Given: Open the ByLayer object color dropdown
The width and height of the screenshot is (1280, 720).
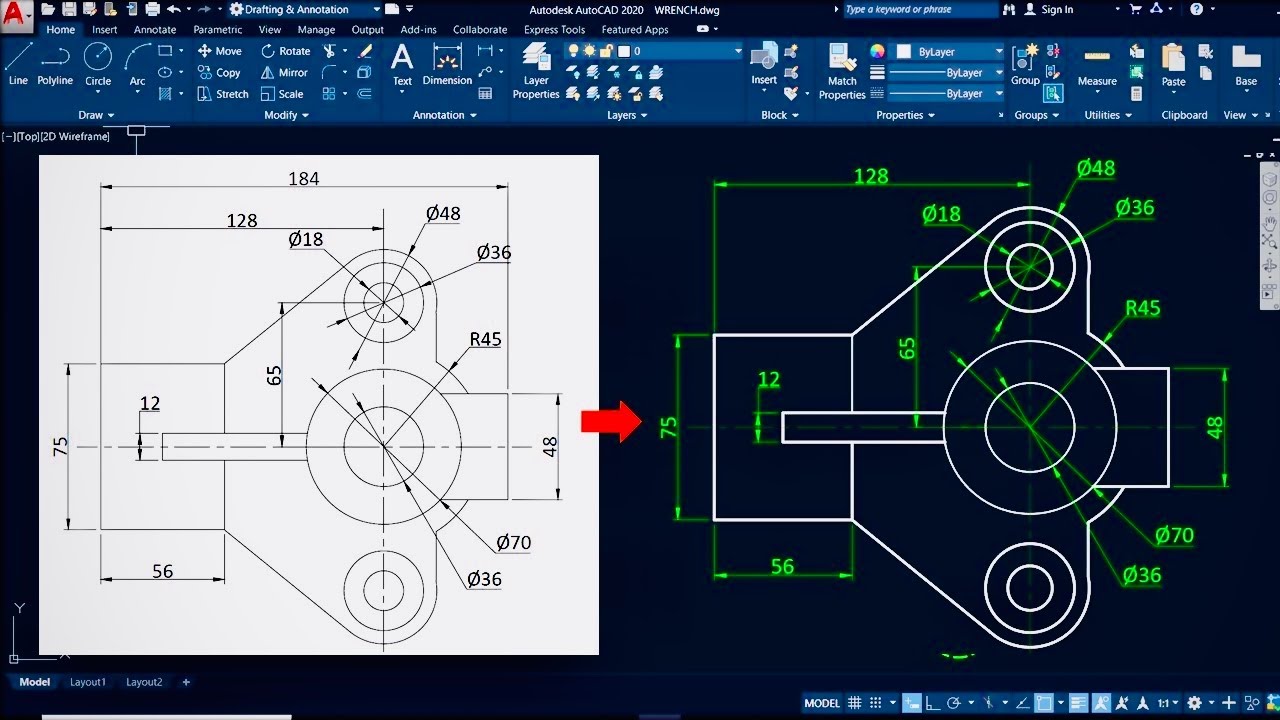Looking at the screenshot, I should pos(948,51).
